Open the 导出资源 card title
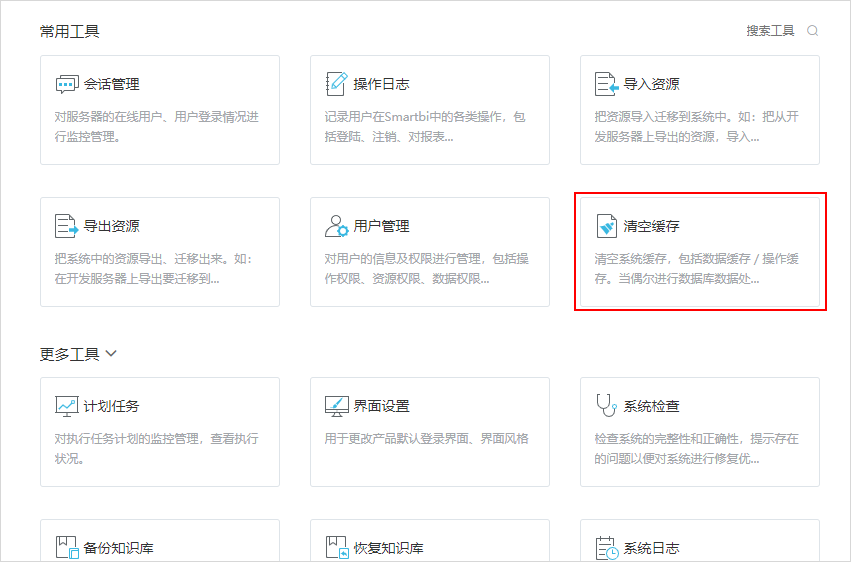The height and width of the screenshot is (562, 851). tap(111, 226)
